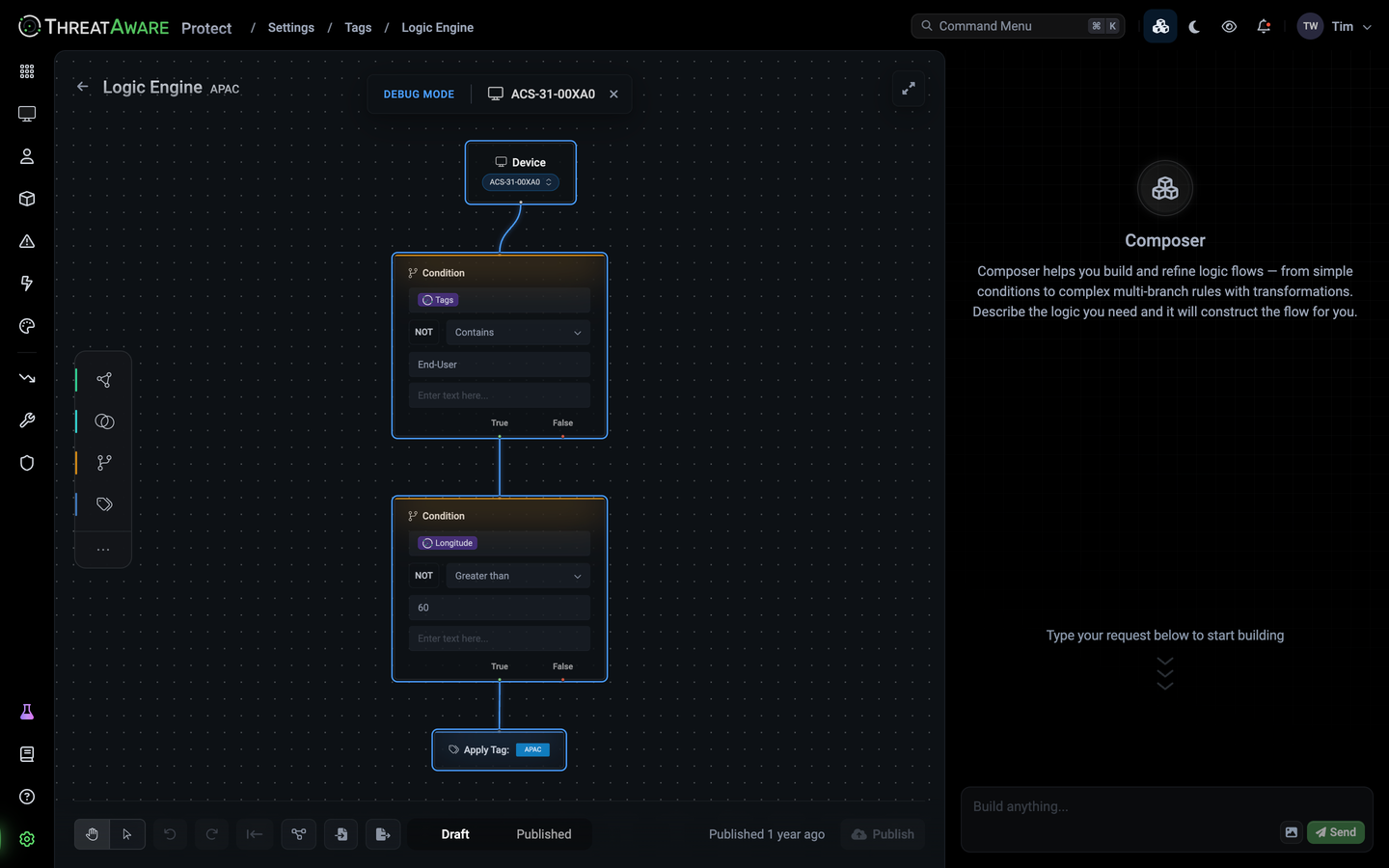Toggle NOT on the Tags condition
This screenshot has width=1389, height=868.
(424, 332)
